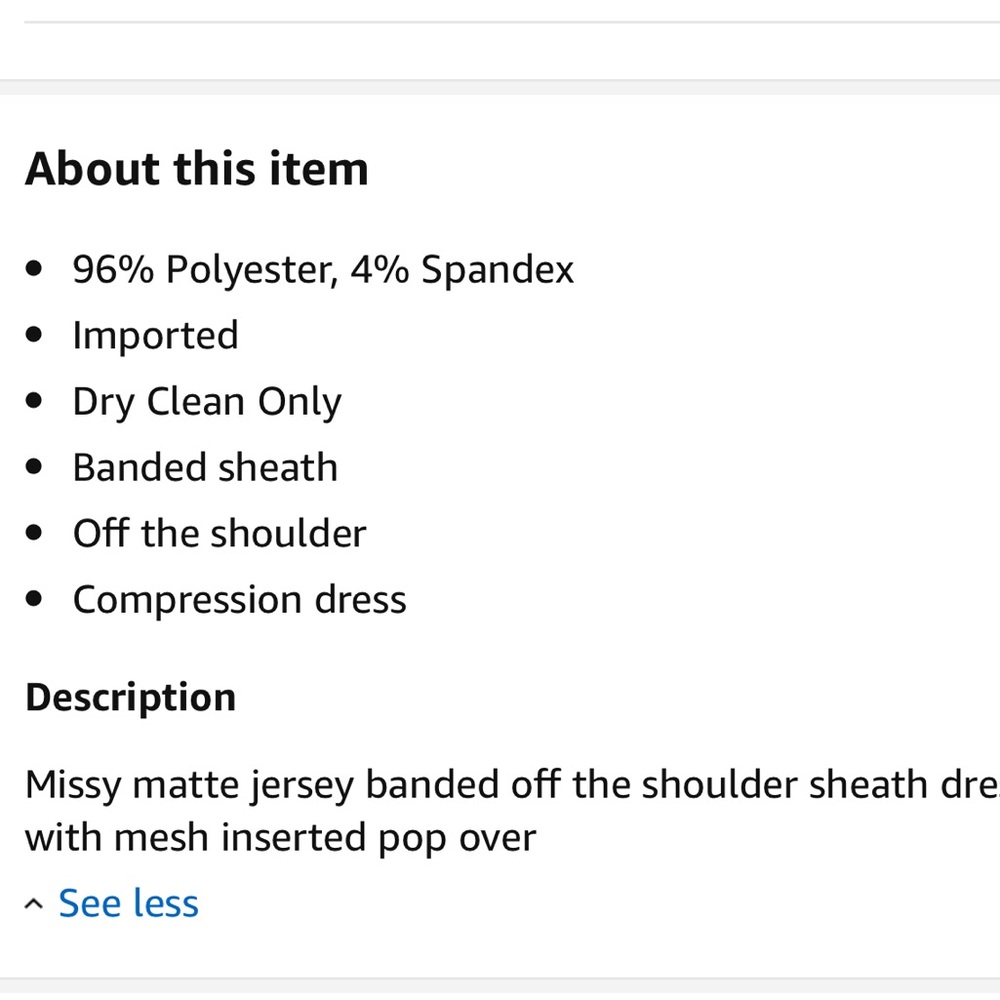1000x1000 pixels.
Task: Collapse description using the up chevron
Action: pos(34,905)
